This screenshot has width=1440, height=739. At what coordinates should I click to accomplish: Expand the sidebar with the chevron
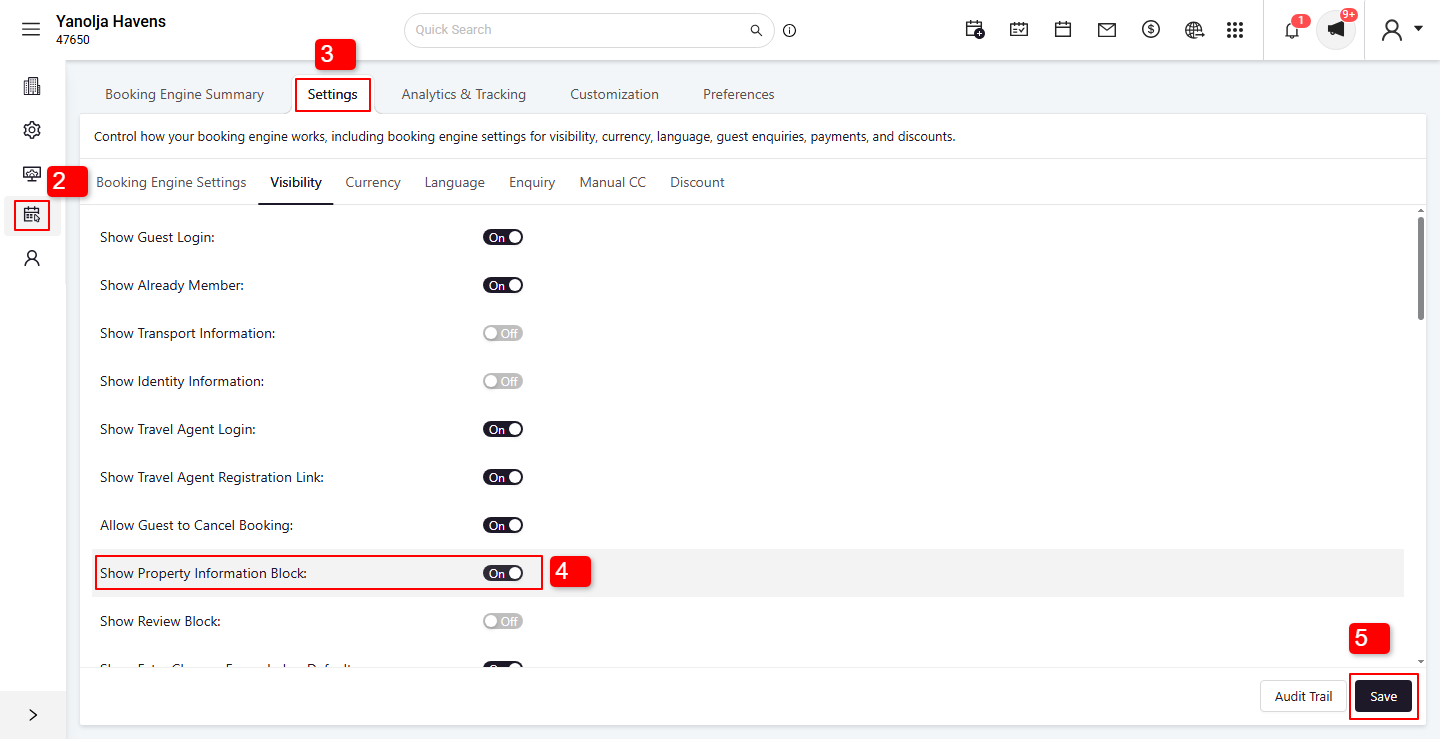(x=33, y=715)
